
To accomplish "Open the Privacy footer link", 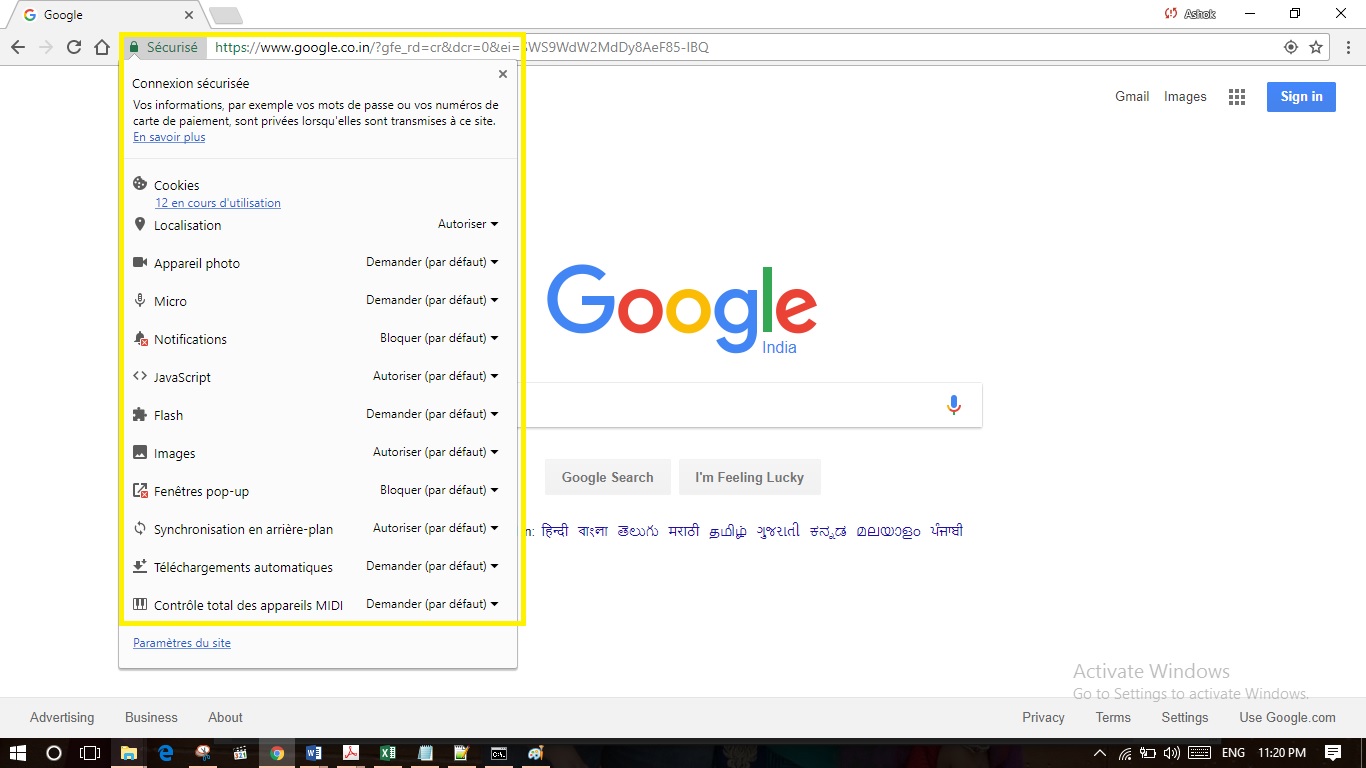I will click(1043, 717).
